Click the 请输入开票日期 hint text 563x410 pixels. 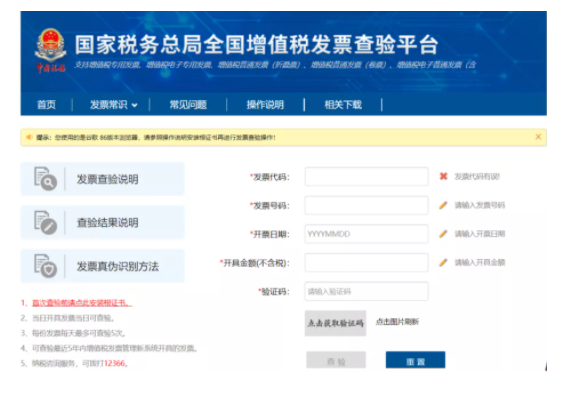pos(480,234)
